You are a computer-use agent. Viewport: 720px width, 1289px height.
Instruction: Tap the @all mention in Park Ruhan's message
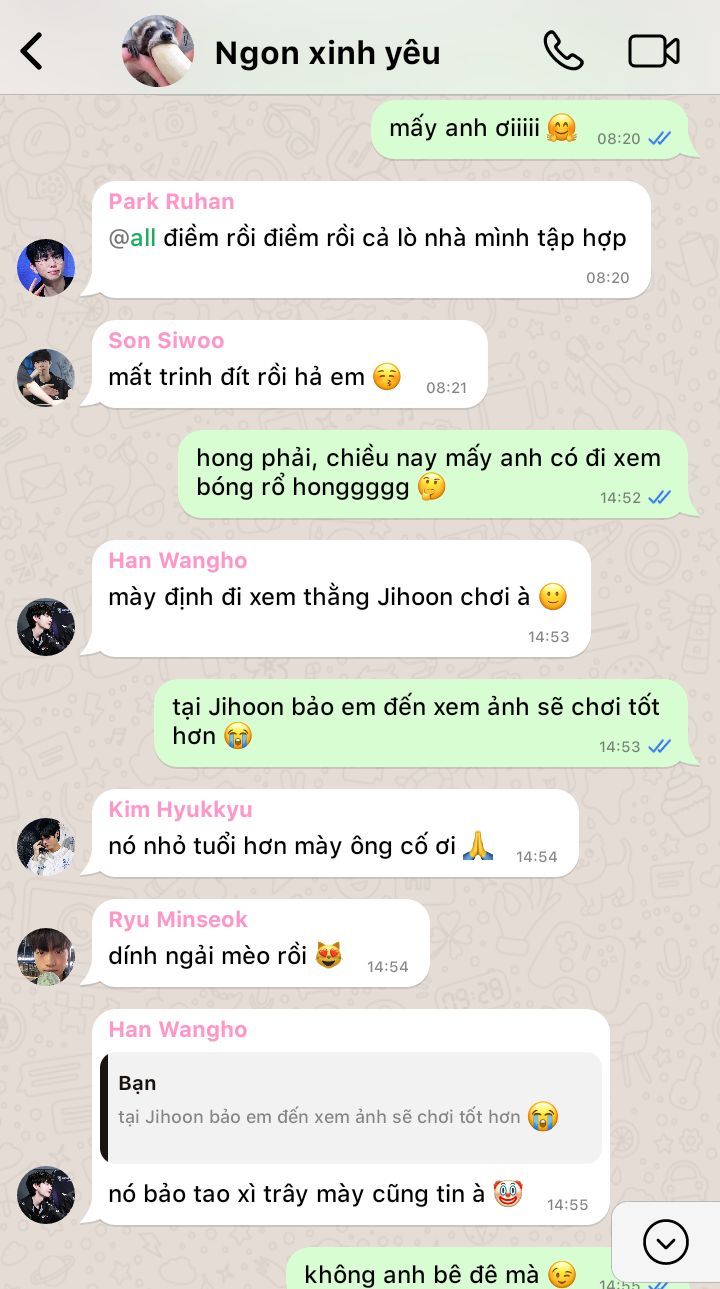point(132,238)
